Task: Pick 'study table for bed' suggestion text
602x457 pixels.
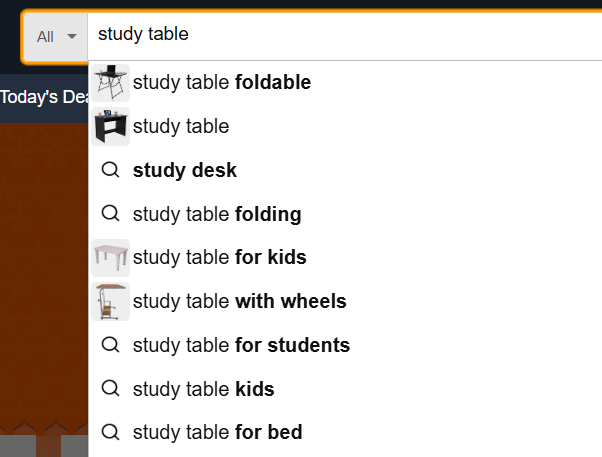Action: coord(217,433)
